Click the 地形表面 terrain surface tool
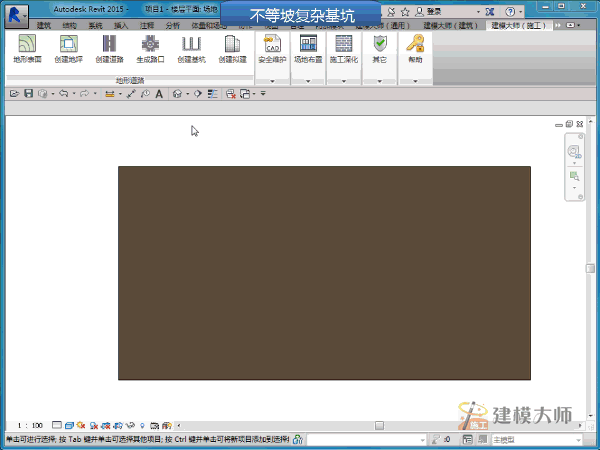 click(x=27, y=49)
